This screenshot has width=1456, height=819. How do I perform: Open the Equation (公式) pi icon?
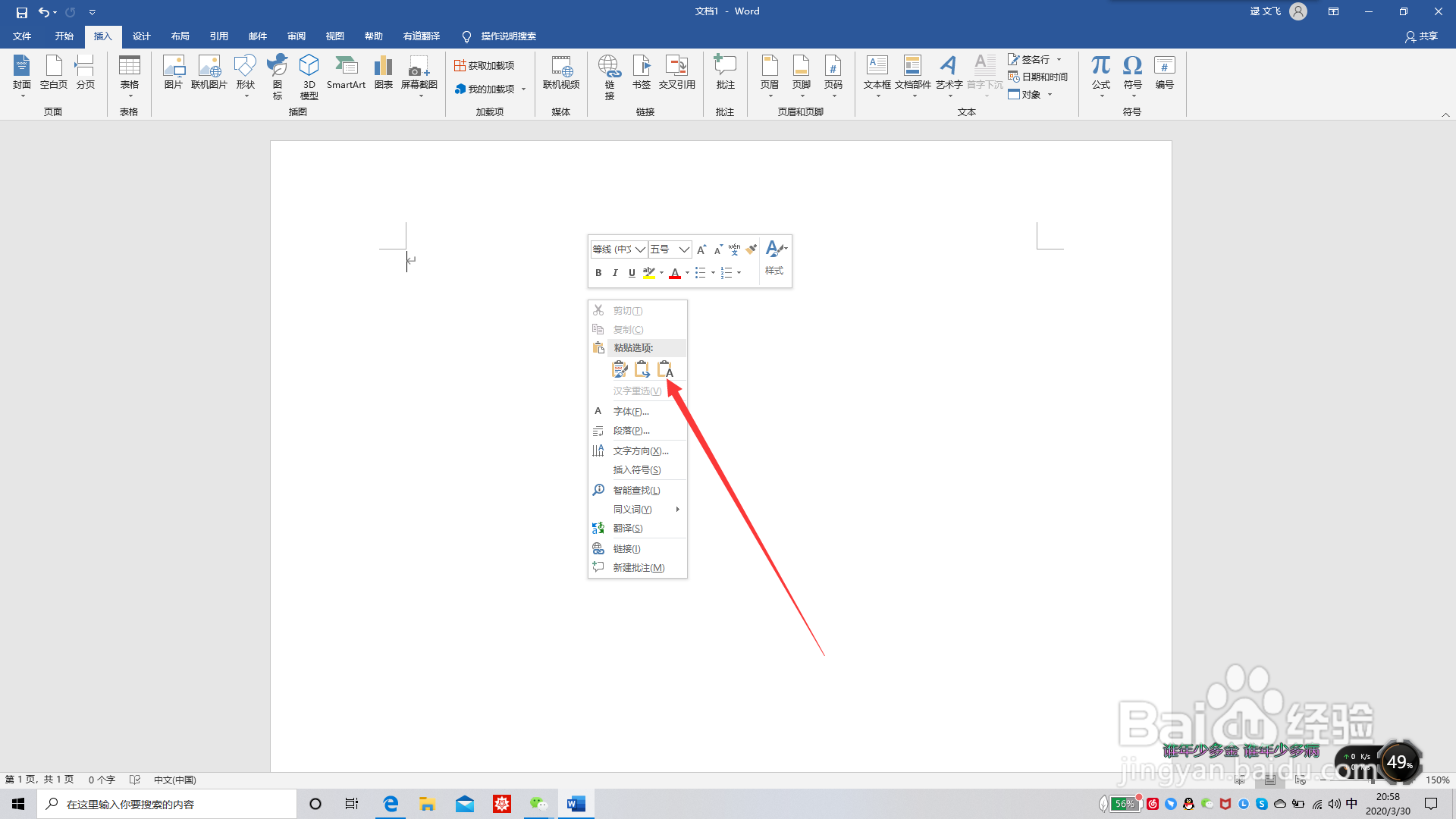tap(1100, 73)
